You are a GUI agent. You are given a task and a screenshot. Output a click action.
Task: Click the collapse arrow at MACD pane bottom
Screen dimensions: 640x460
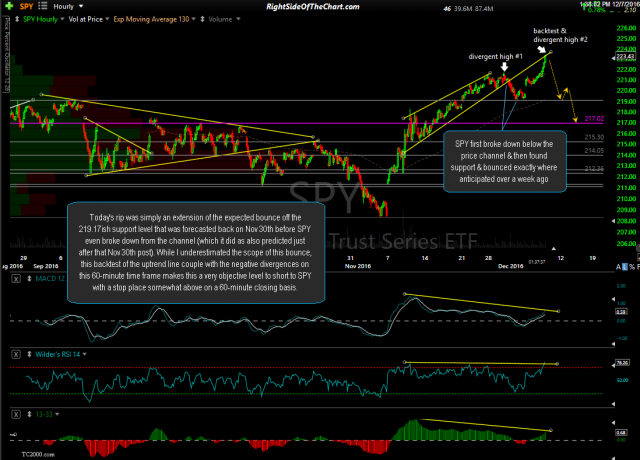click(613, 344)
